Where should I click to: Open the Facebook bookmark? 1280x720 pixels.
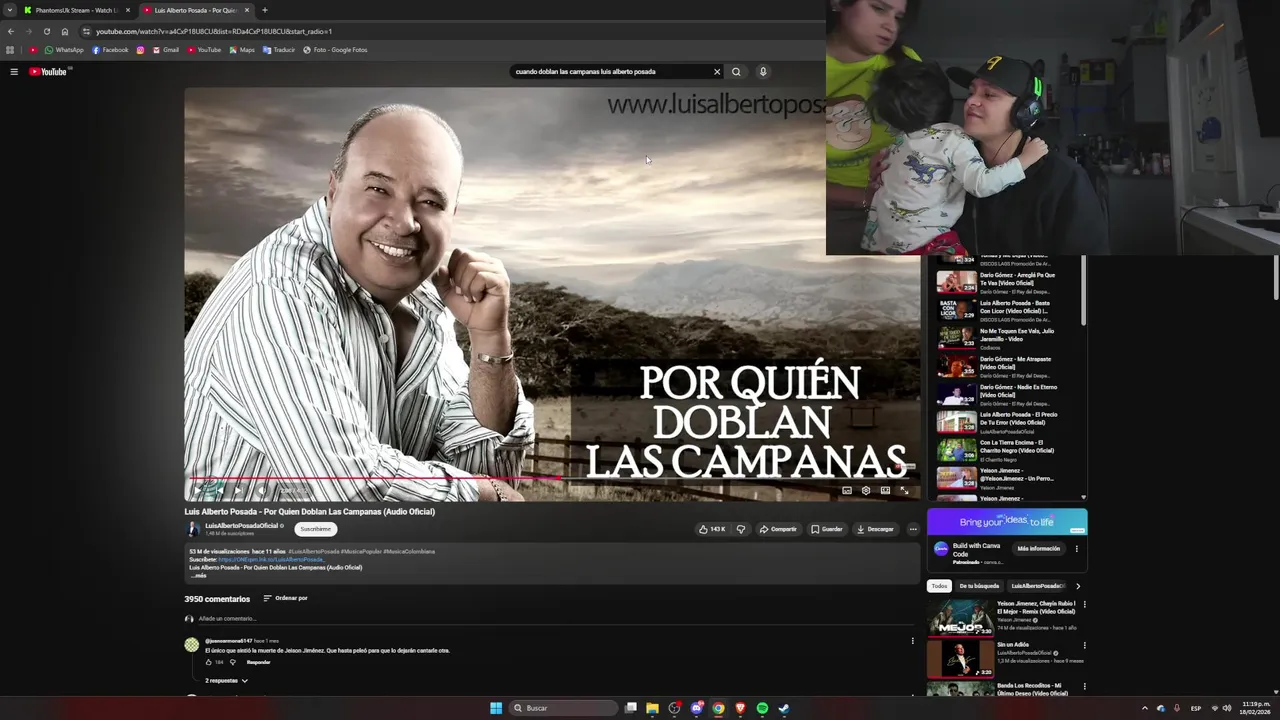tap(110, 50)
